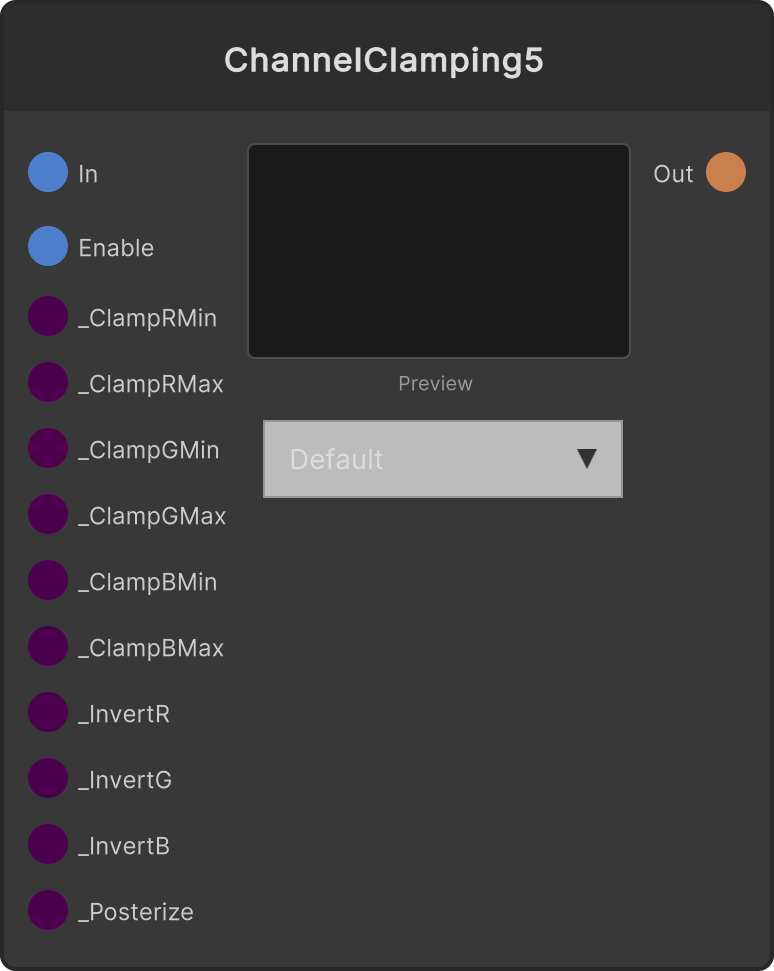Click the _InvertB port circle
The height and width of the screenshot is (971, 774).
pyautogui.click(x=48, y=844)
